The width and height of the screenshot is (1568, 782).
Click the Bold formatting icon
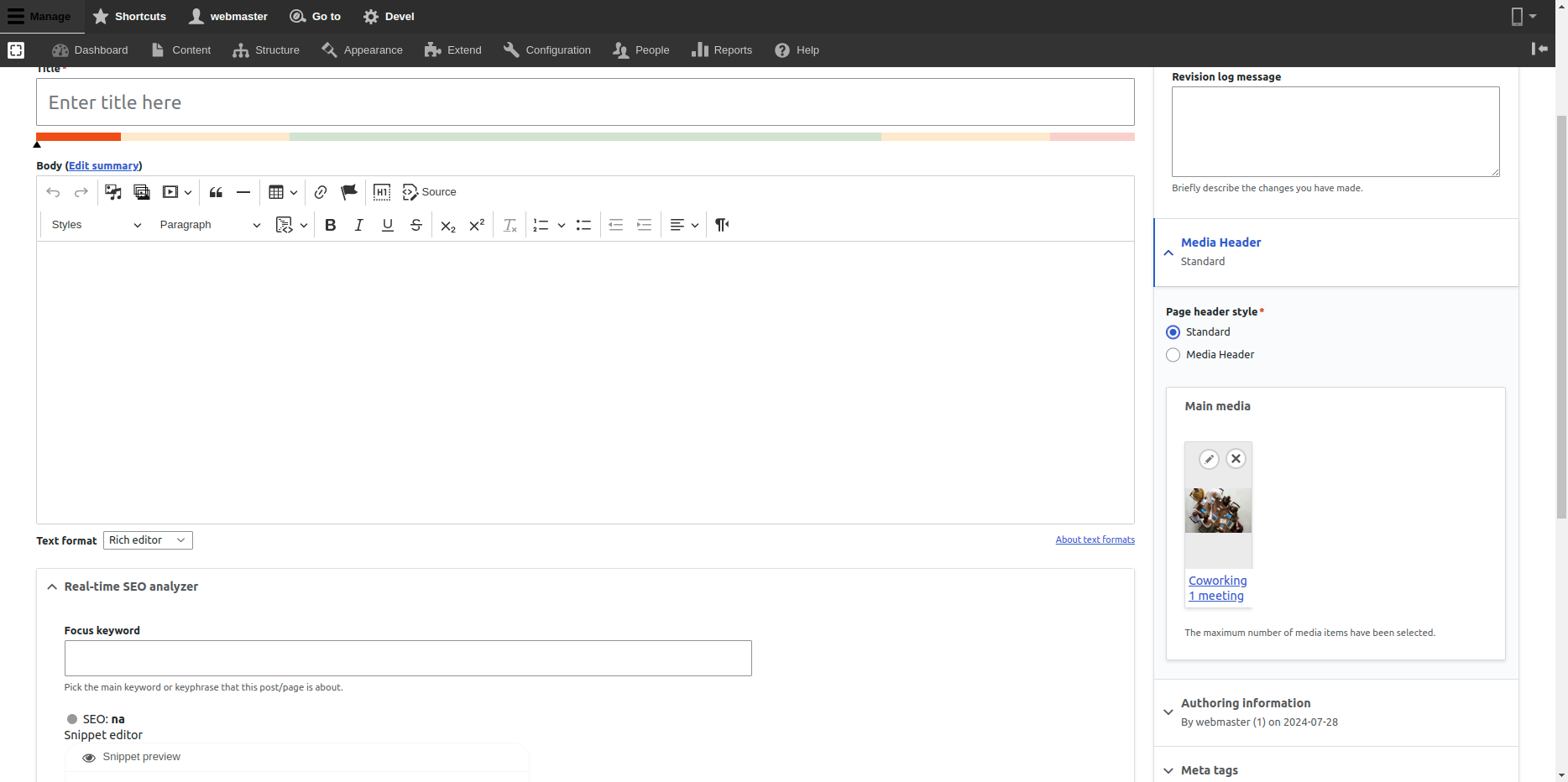pos(331,225)
